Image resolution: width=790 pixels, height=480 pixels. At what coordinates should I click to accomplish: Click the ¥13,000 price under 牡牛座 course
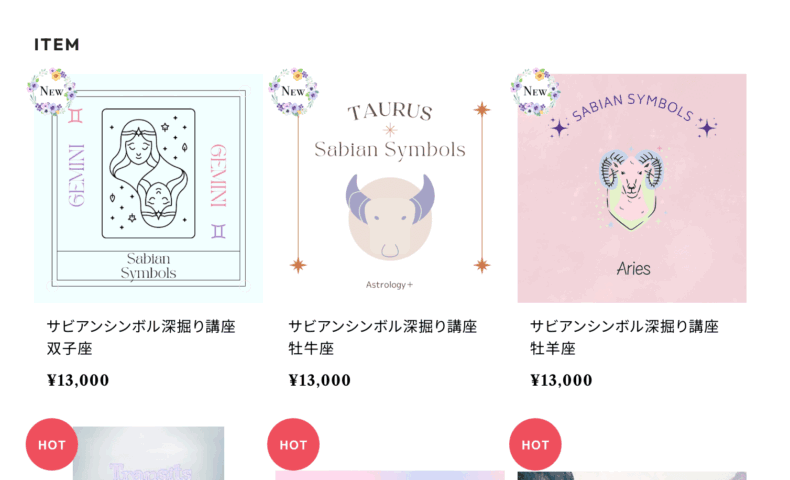pyautogui.click(x=319, y=380)
